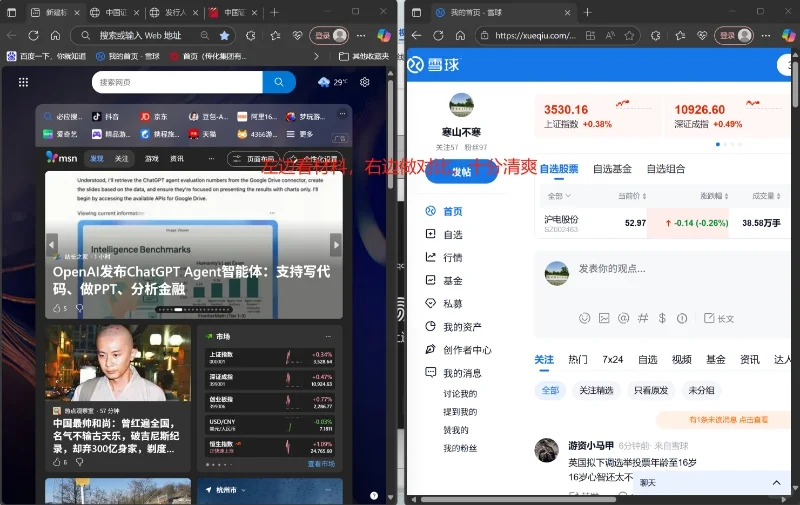The image size is (800, 505).
Task: Click the carousel pagination dots on MSN story
Action: tap(194, 310)
